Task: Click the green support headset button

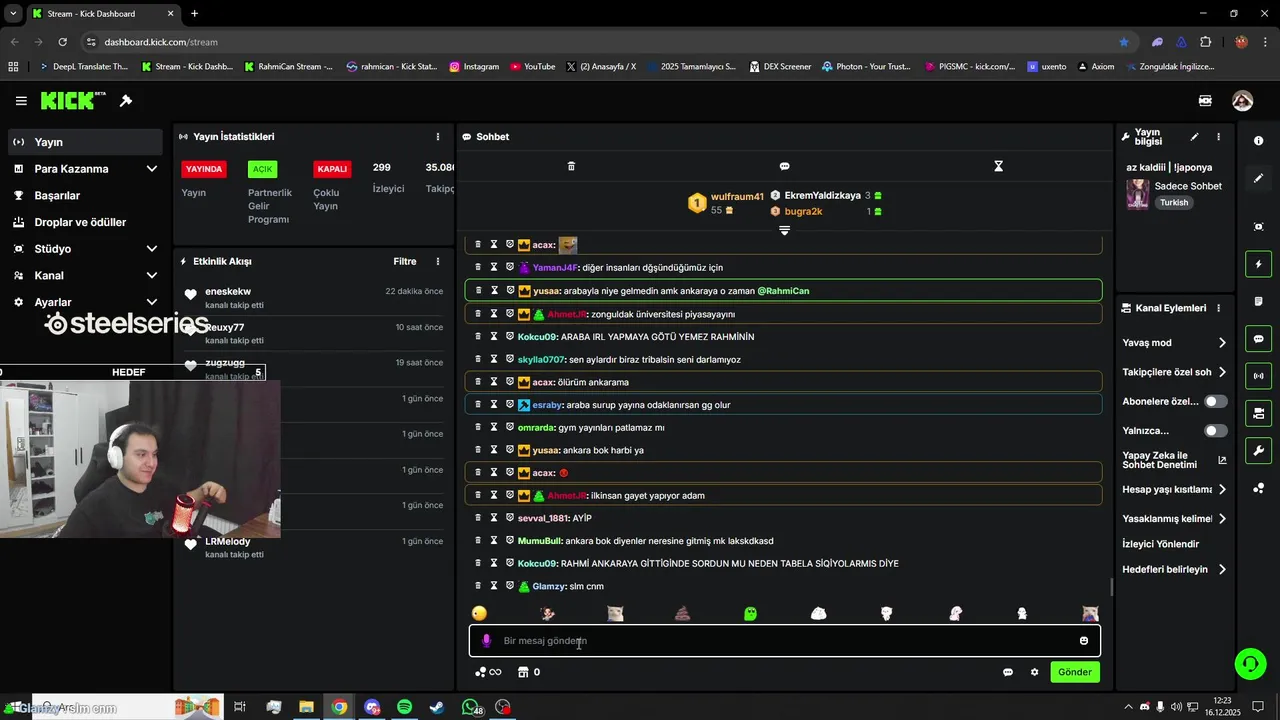Action: click(1249, 663)
